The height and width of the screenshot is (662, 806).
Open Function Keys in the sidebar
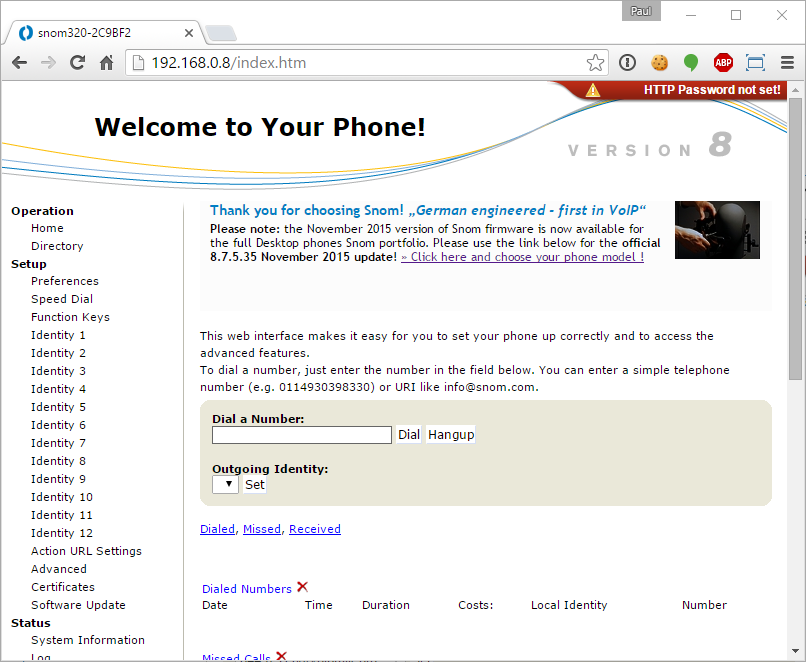(70, 317)
